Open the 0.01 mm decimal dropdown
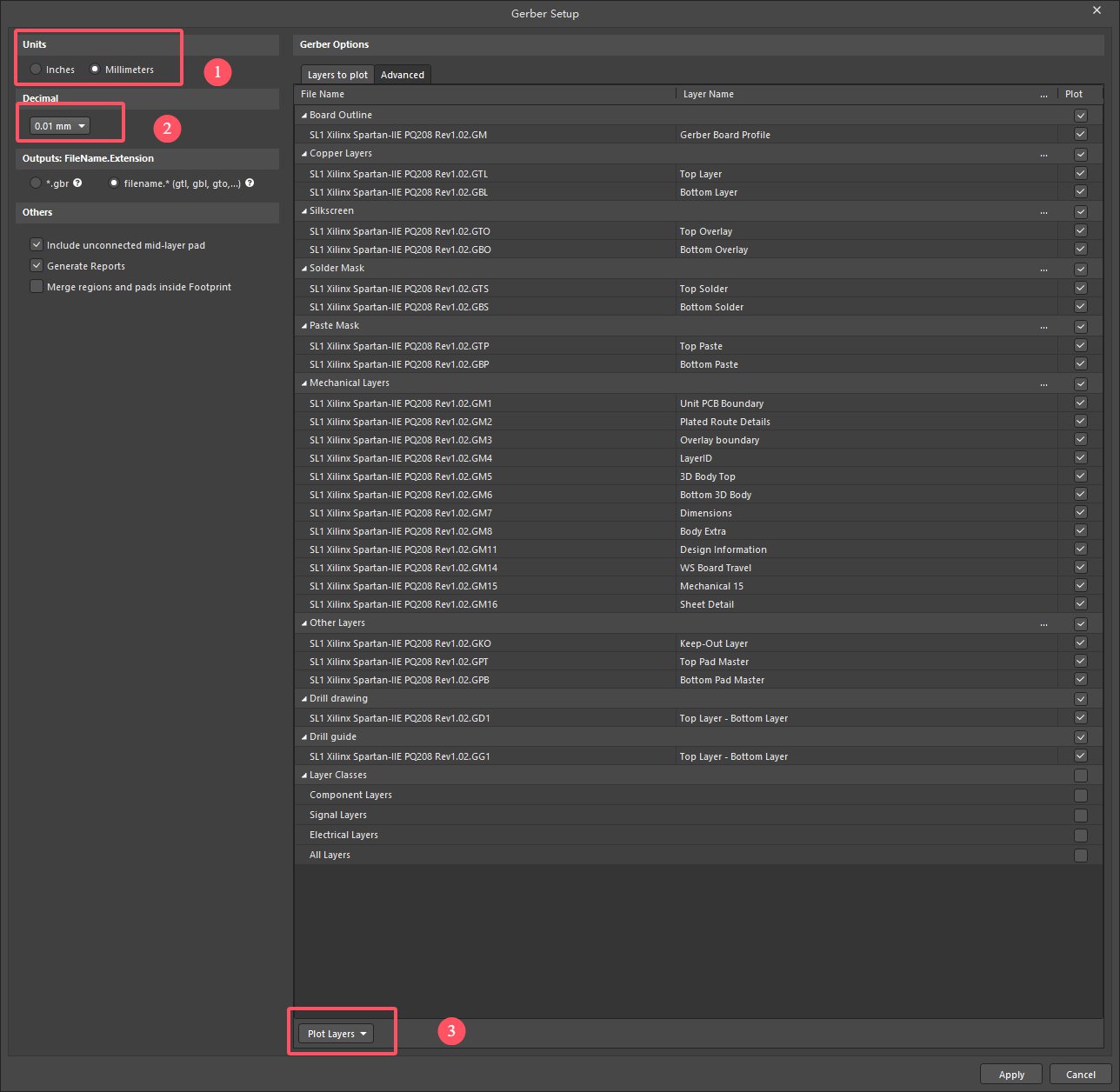The width and height of the screenshot is (1120, 1092). click(x=60, y=126)
